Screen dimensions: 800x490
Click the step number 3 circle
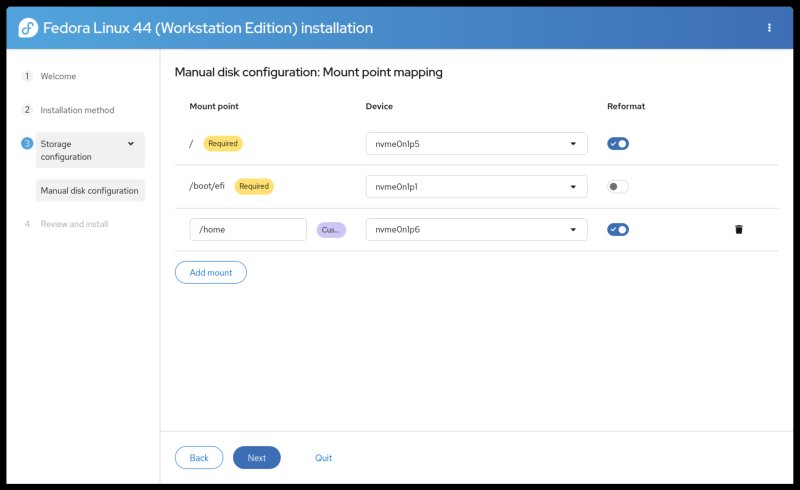tap(27, 143)
